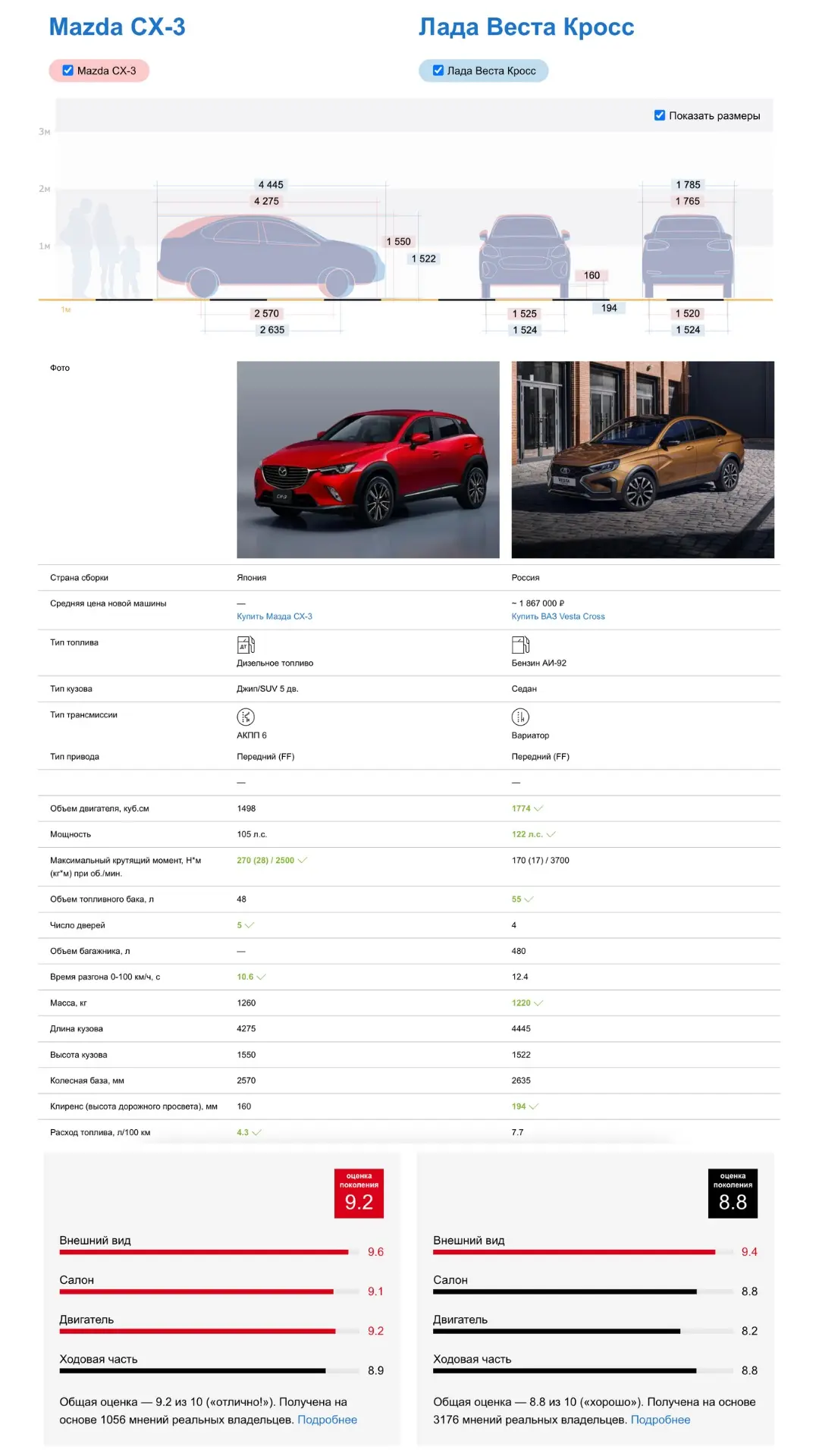Click the 2 570 wheelbase dimension label

[x=266, y=313]
